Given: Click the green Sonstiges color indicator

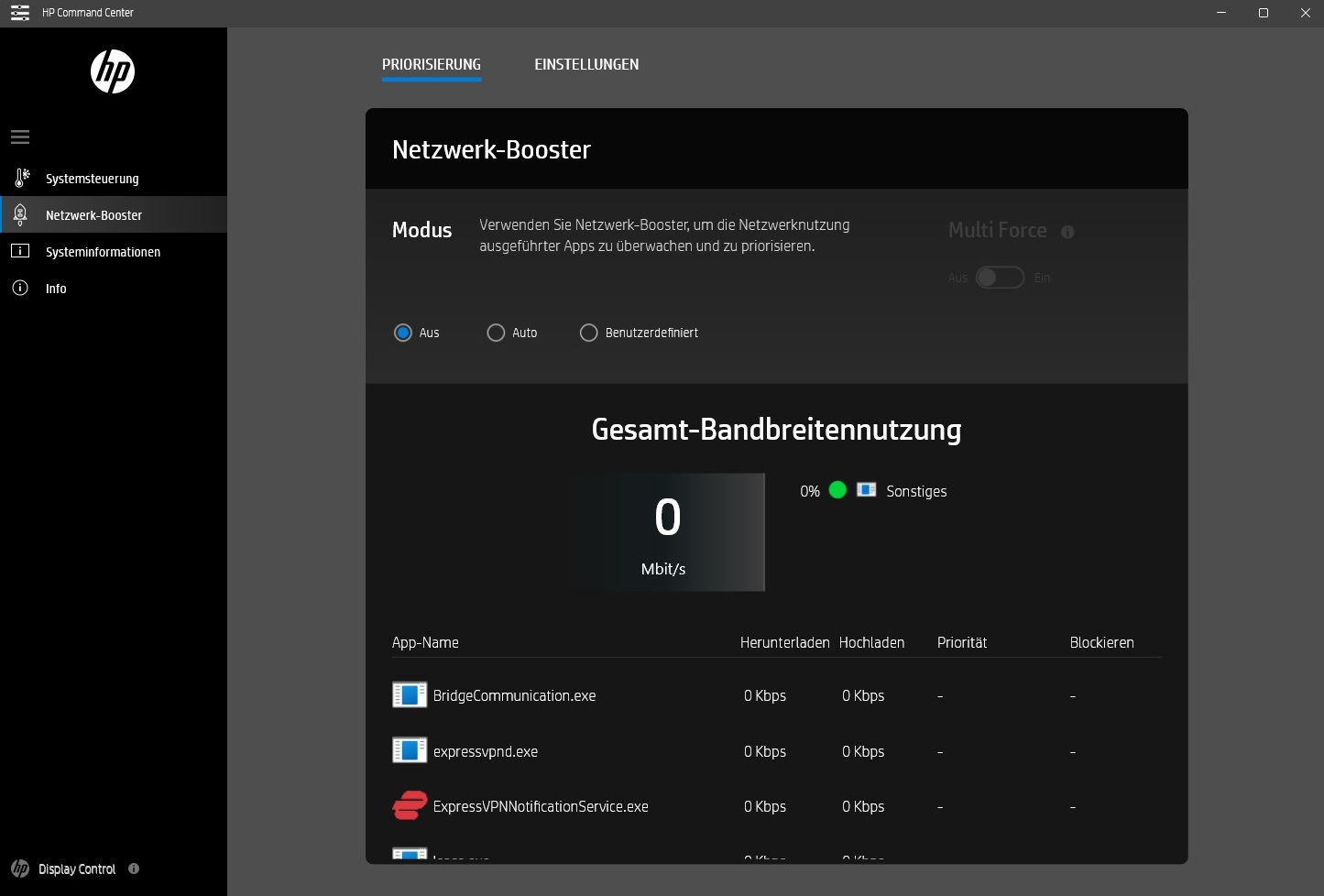Looking at the screenshot, I should coord(837,490).
